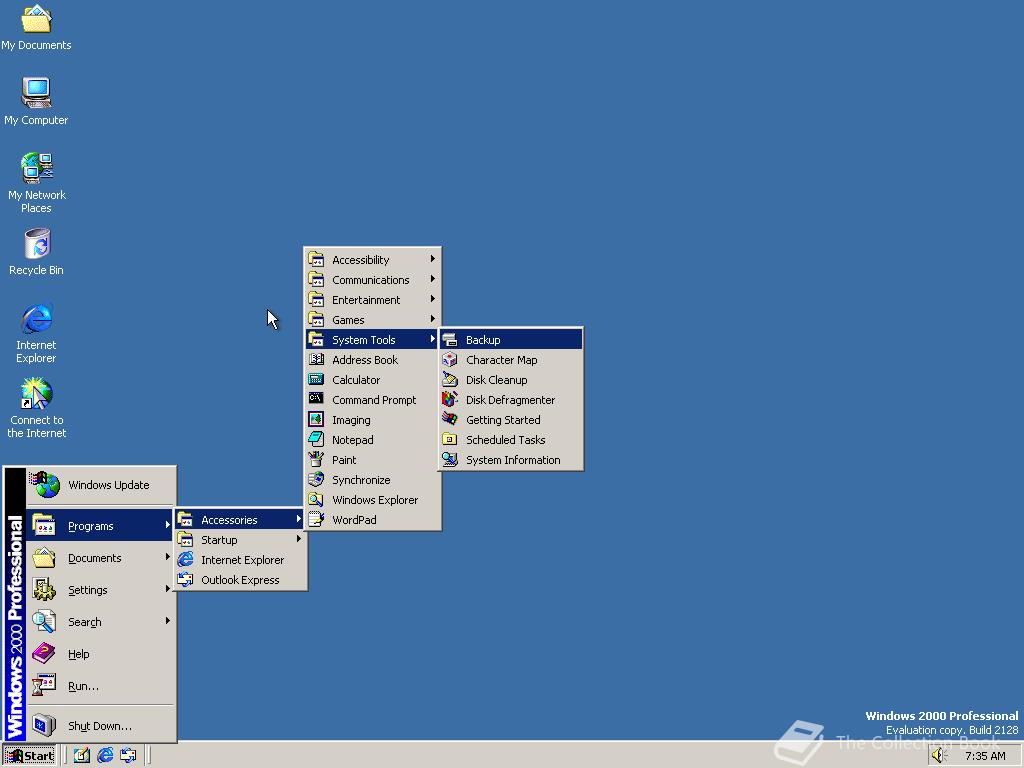Click the WordPad icon
Screen dimensions: 1024x768
[316, 519]
